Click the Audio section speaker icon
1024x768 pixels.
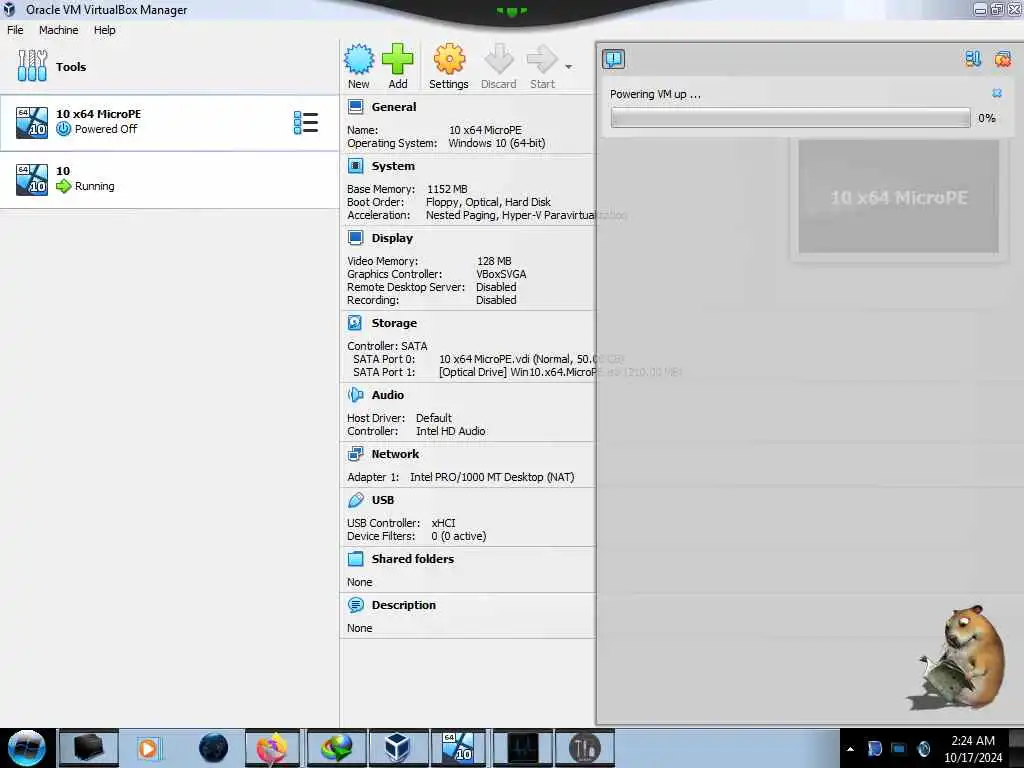pyautogui.click(x=355, y=394)
